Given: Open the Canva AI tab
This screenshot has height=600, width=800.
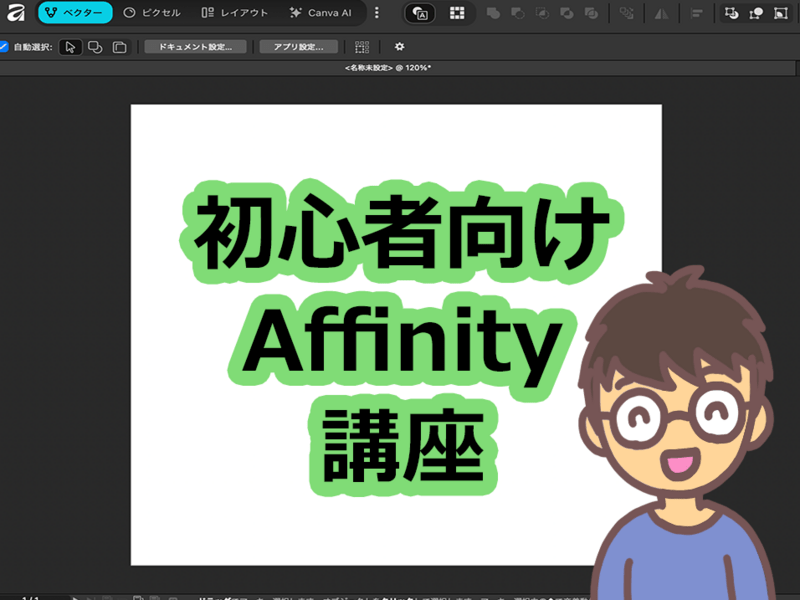Looking at the screenshot, I should [x=320, y=13].
